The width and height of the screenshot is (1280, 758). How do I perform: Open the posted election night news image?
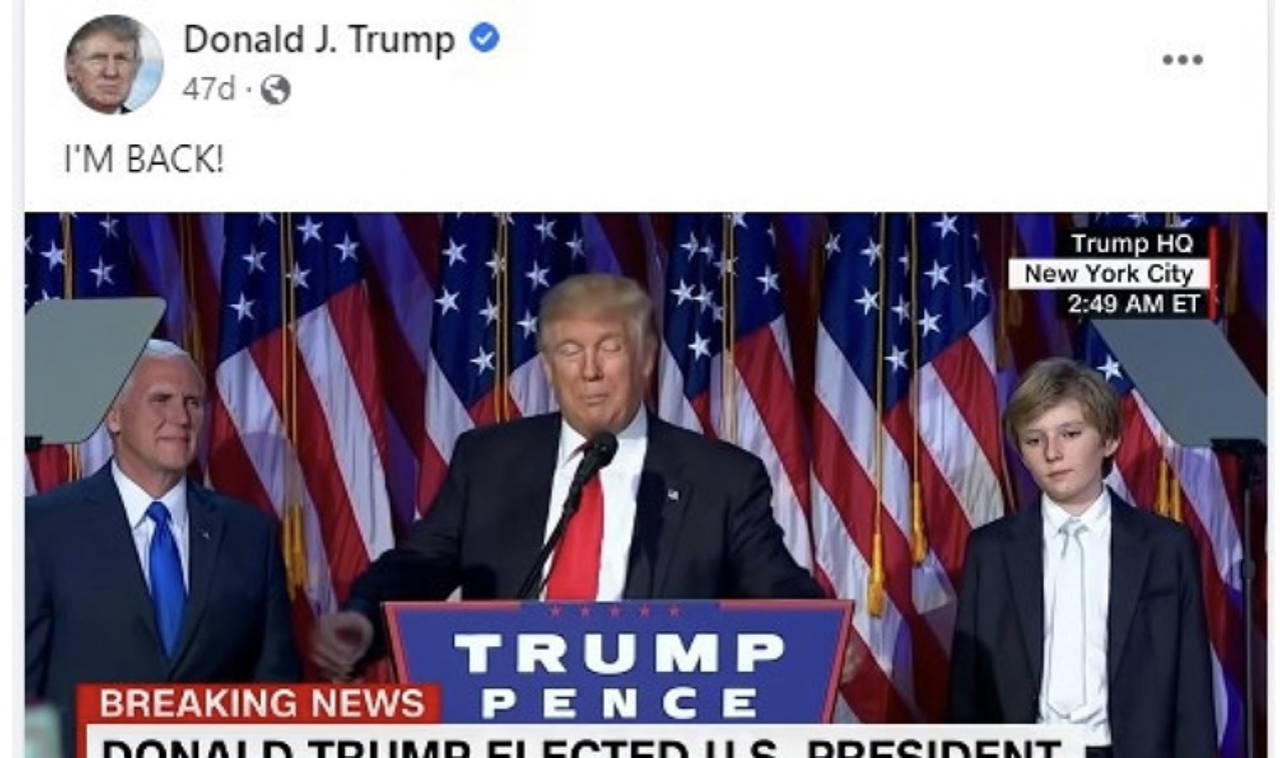tap(645, 485)
